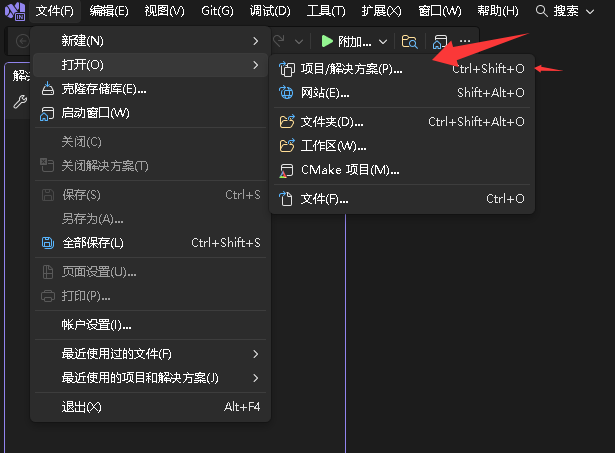Open the Start Window

[x=95, y=113]
